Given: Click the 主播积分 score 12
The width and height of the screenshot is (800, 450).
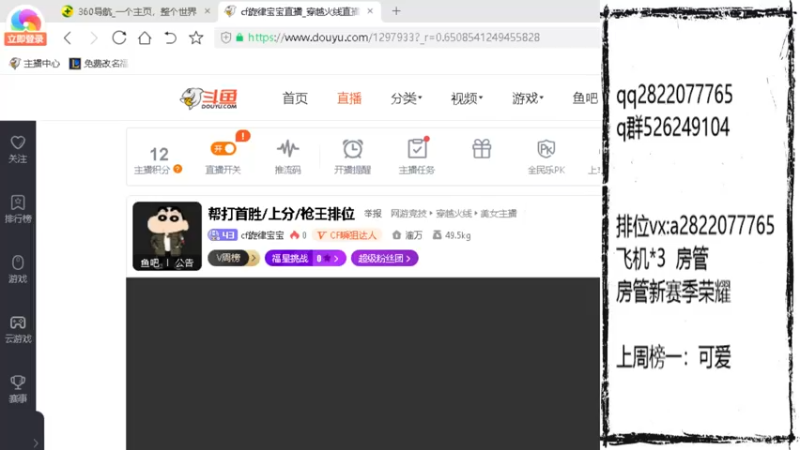Looking at the screenshot, I should click(x=159, y=154).
